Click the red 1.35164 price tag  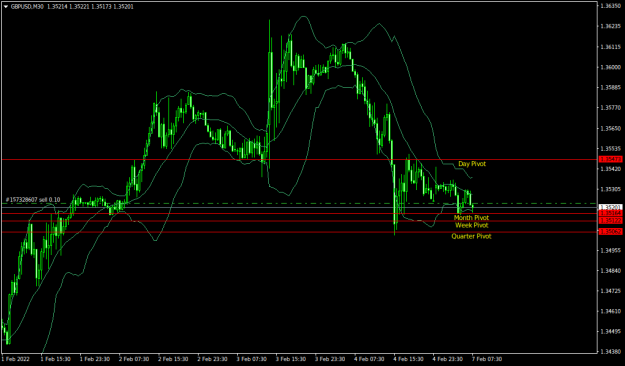pyautogui.click(x=611, y=214)
